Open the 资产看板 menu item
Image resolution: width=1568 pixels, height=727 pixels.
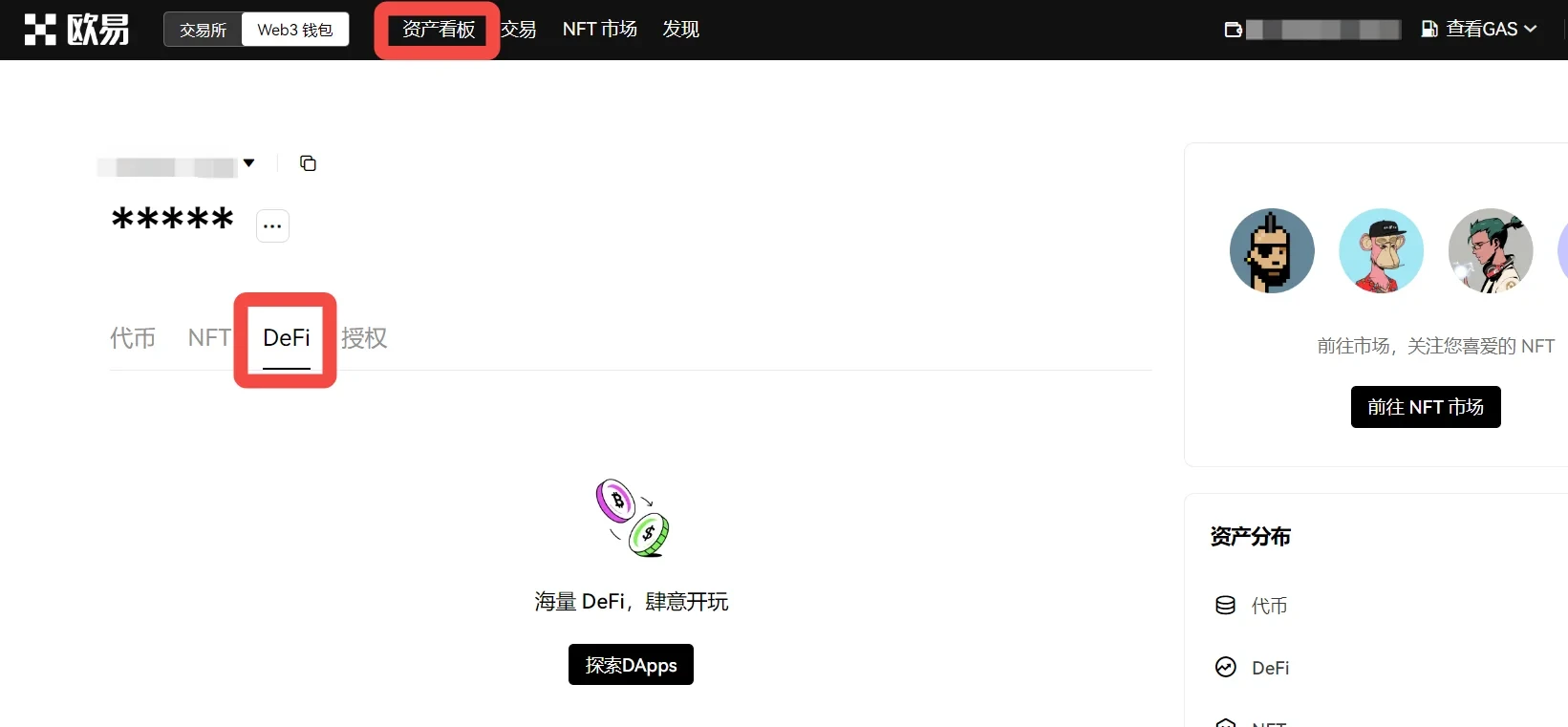438,30
